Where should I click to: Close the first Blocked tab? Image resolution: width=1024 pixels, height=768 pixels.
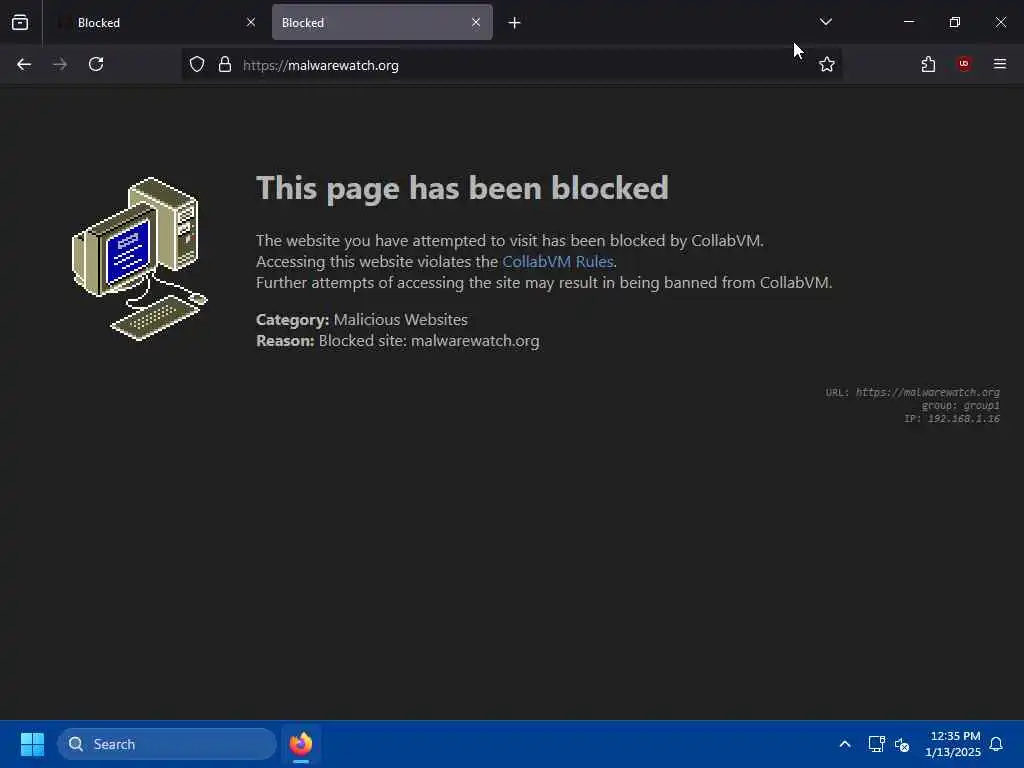click(x=251, y=22)
